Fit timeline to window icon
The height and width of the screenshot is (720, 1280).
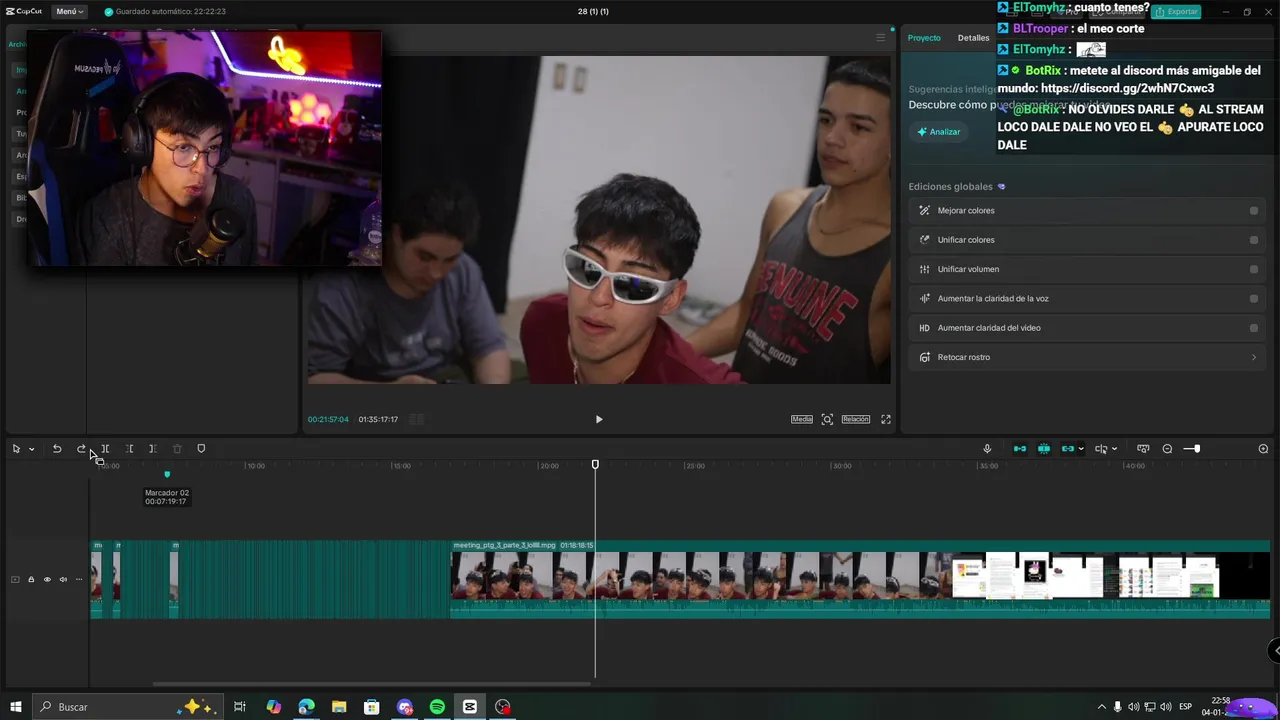(x=1143, y=449)
